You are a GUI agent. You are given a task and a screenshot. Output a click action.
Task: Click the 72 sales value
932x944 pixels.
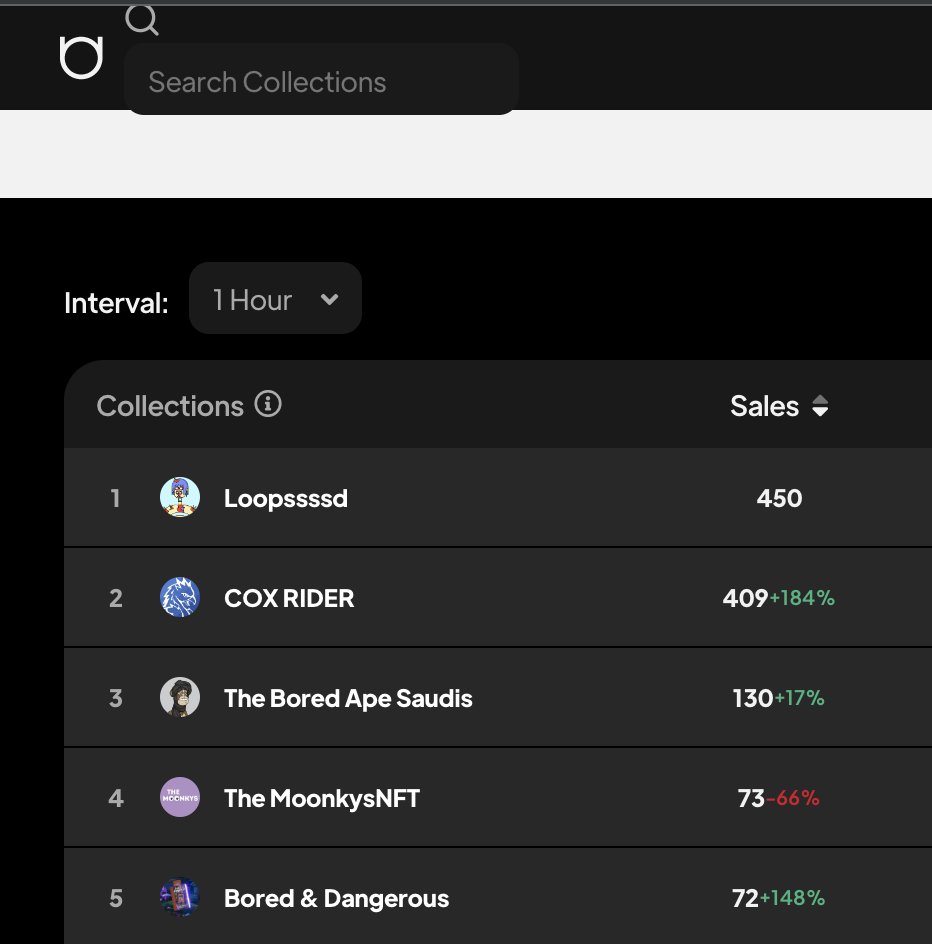pos(745,898)
